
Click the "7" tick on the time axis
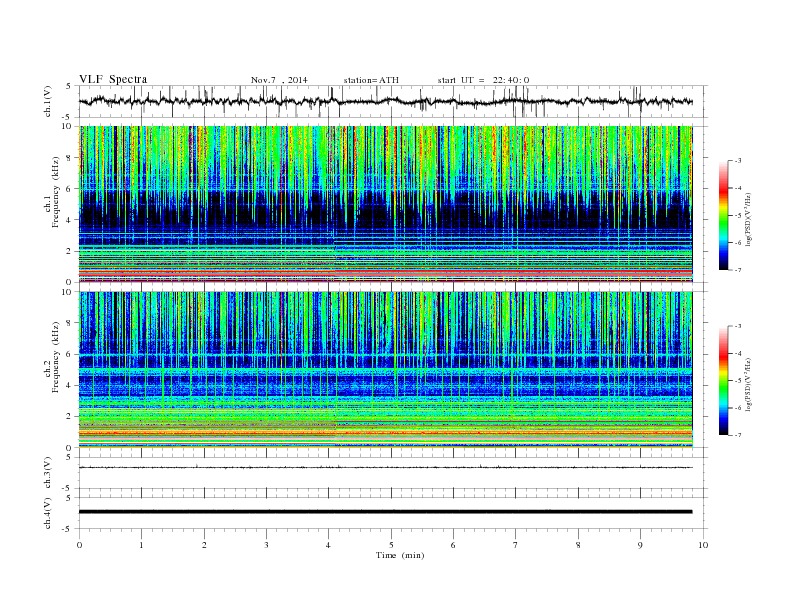click(516, 545)
